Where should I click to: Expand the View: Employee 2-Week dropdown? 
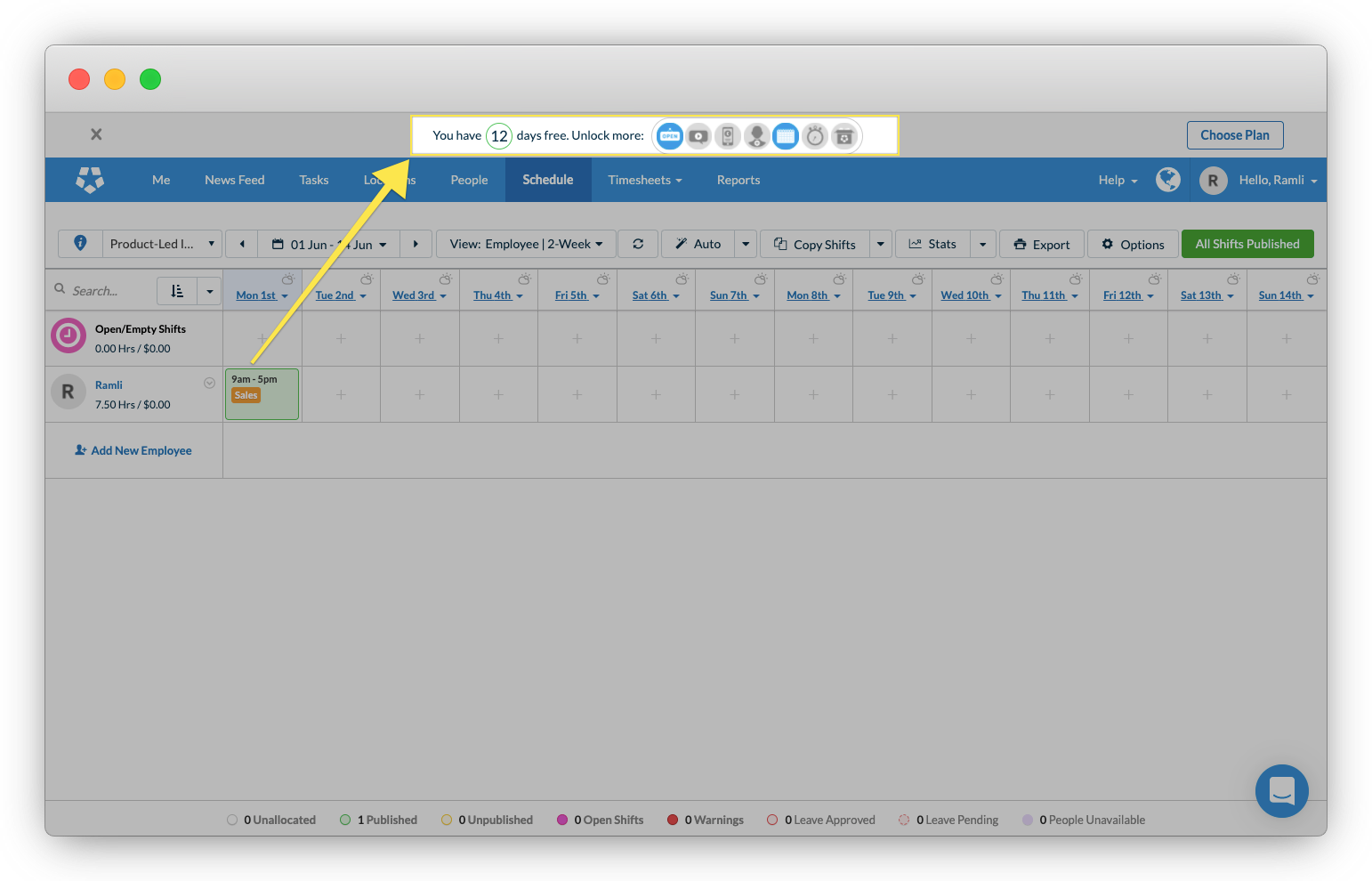(526, 244)
